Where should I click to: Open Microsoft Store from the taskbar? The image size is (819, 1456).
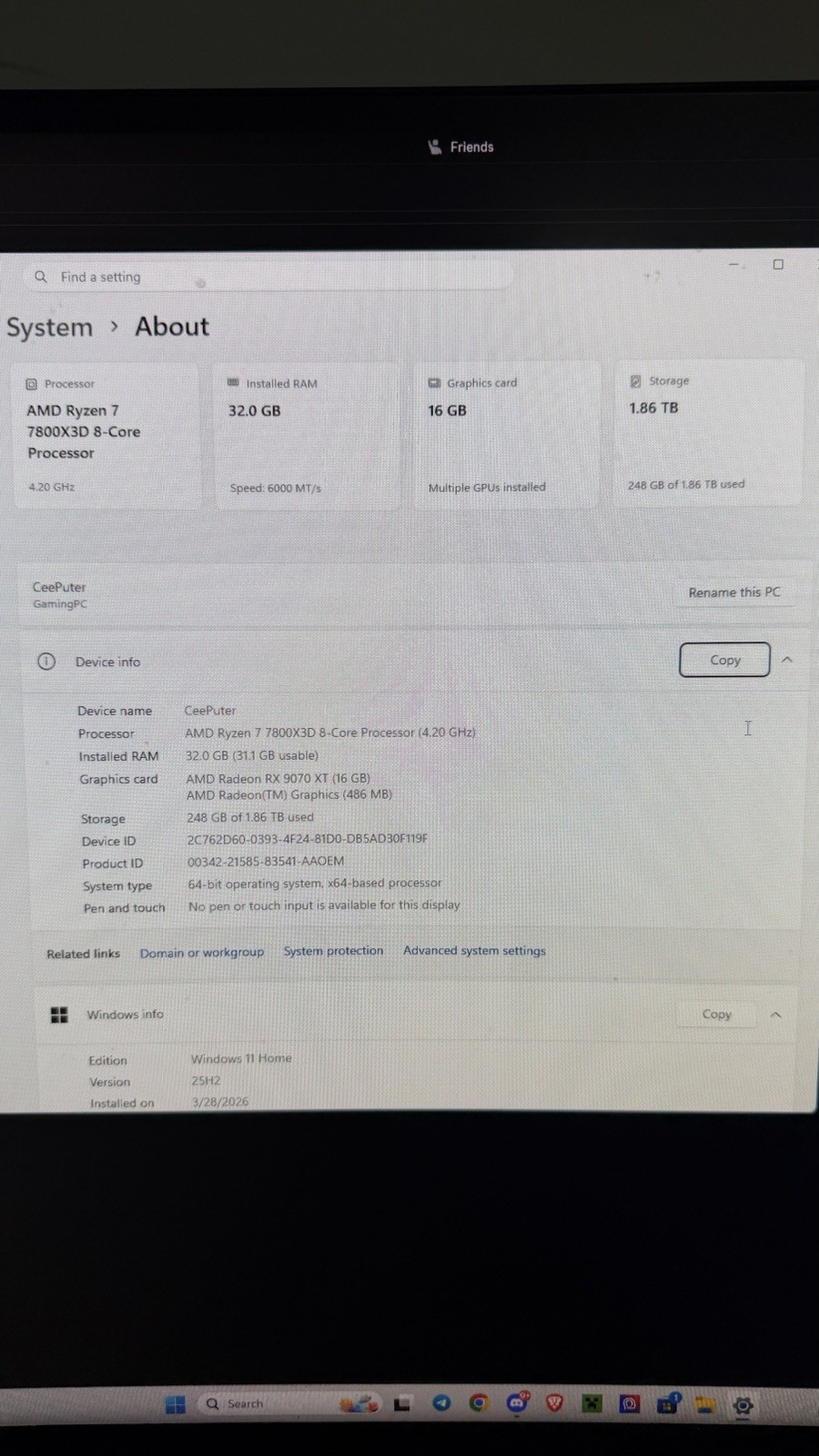(668, 1403)
